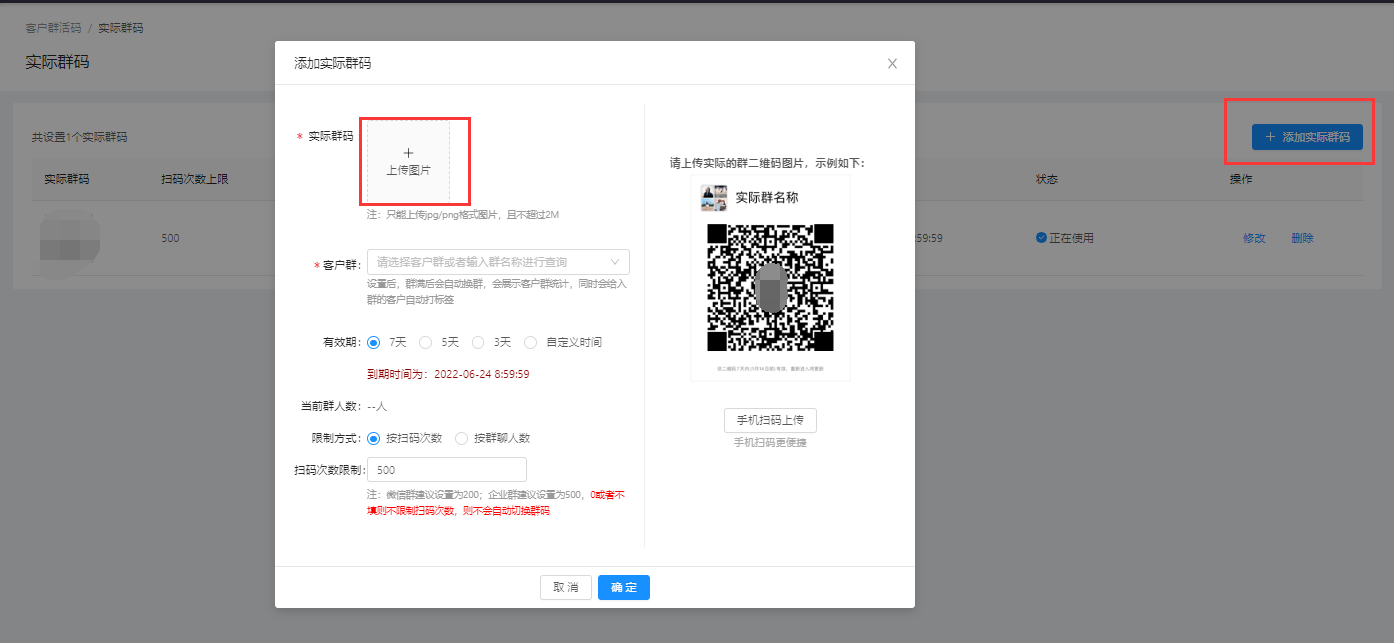Click the 手机扫码更便捷 hint text
Screen dimensions: 1394x643
(x=770, y=442)
